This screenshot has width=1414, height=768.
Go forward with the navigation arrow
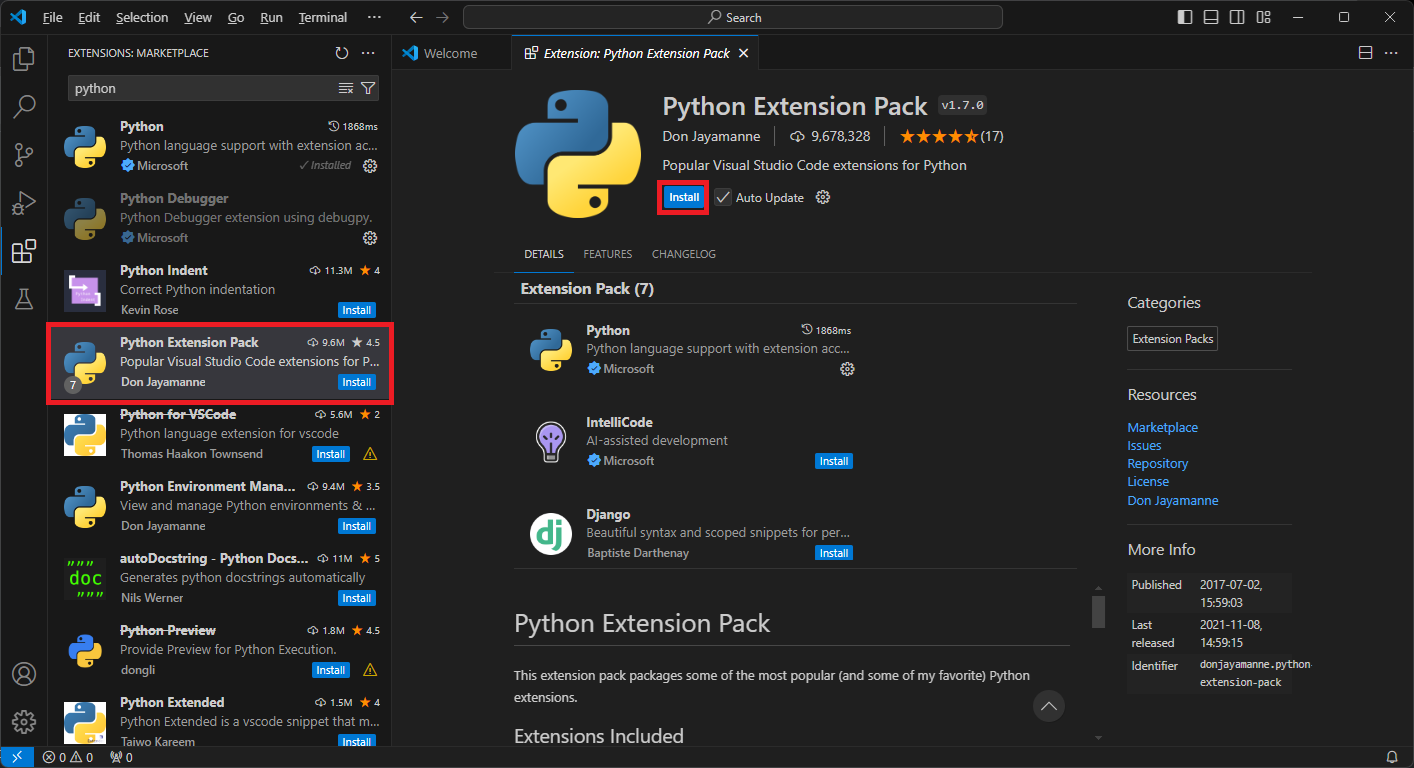[443, 17]
